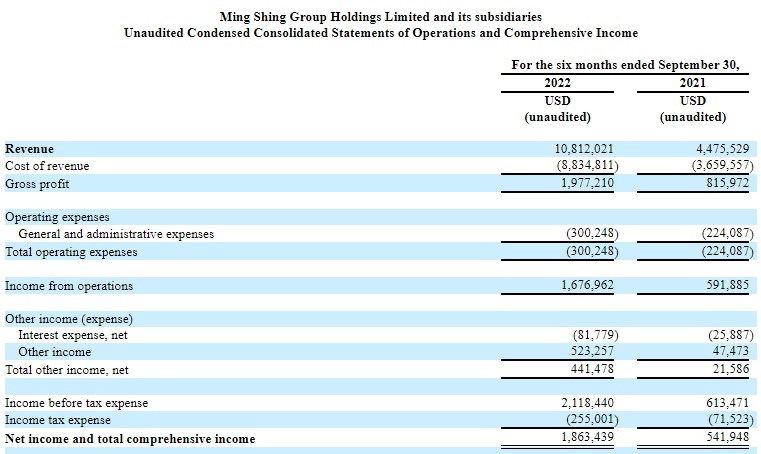
Task: Select cost of revenue value (8,834,811)
Action: pyautogui.click(x=587, y=166)
